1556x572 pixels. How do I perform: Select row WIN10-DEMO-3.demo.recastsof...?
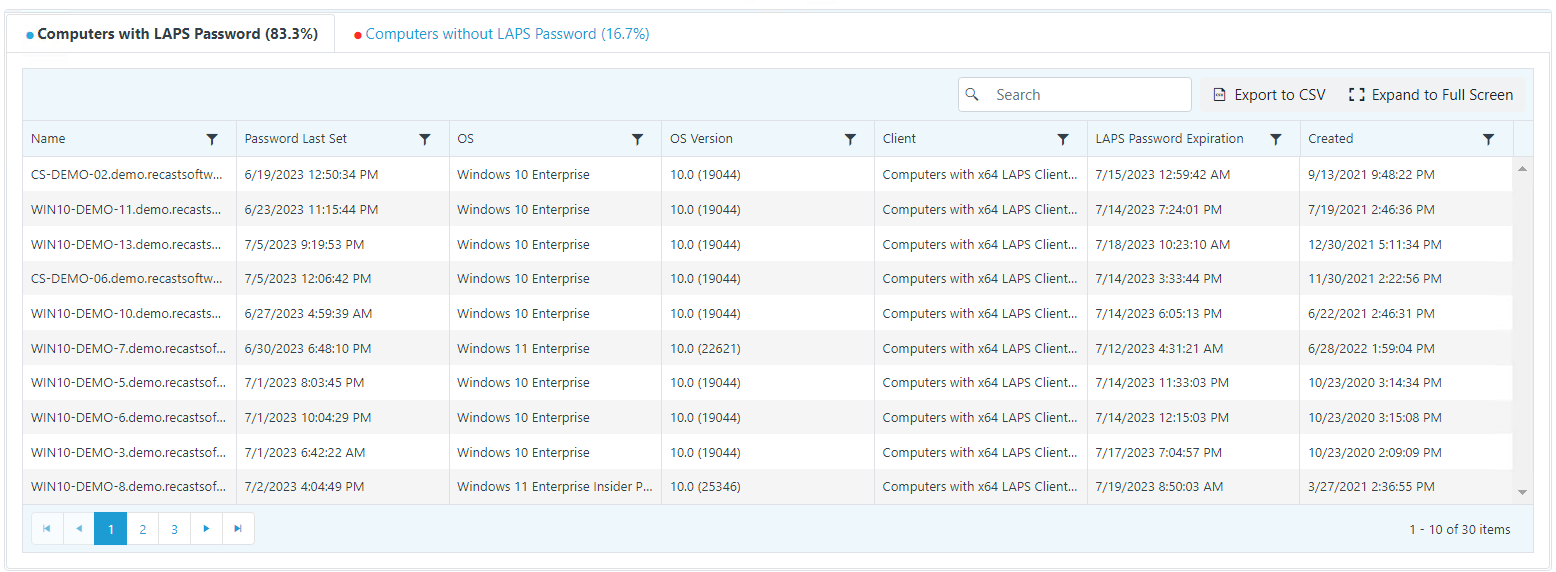[x=767, y=452]
